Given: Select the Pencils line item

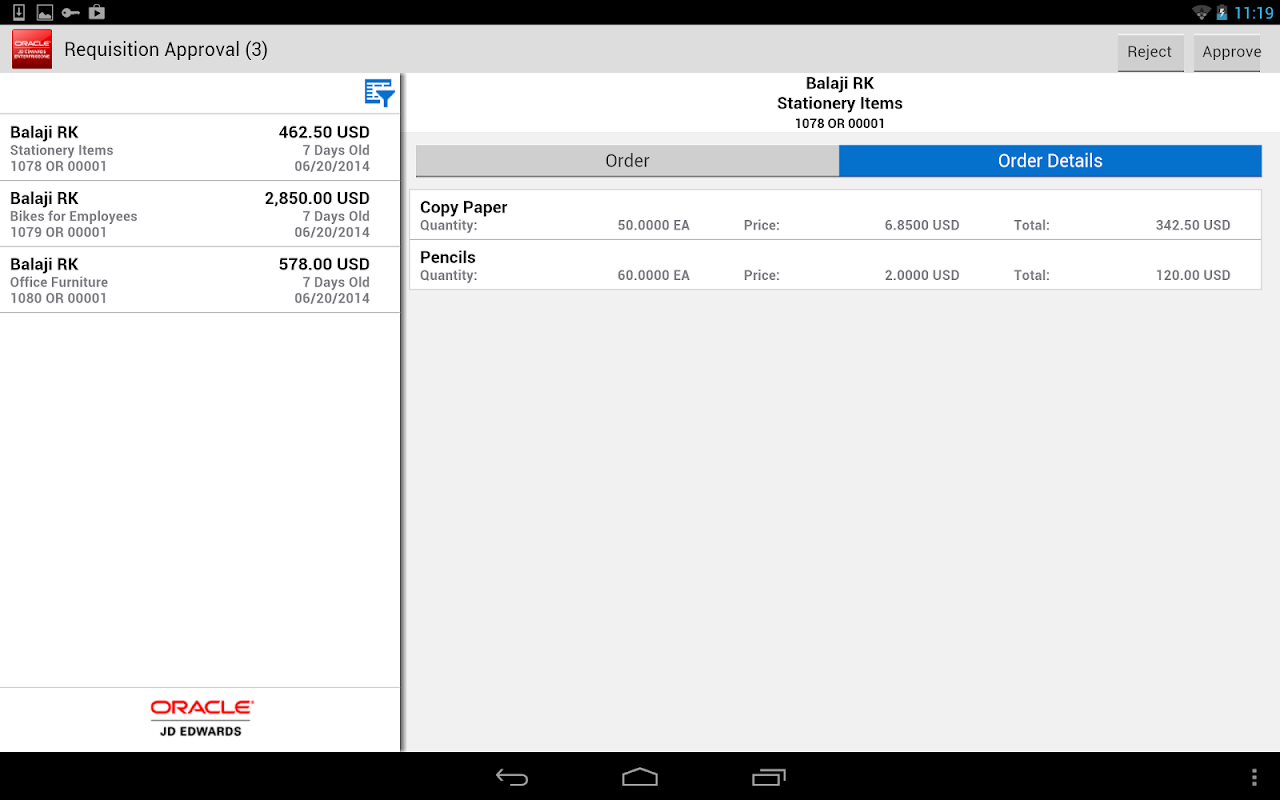Looking at the screenshot, I should coord(835,265).
